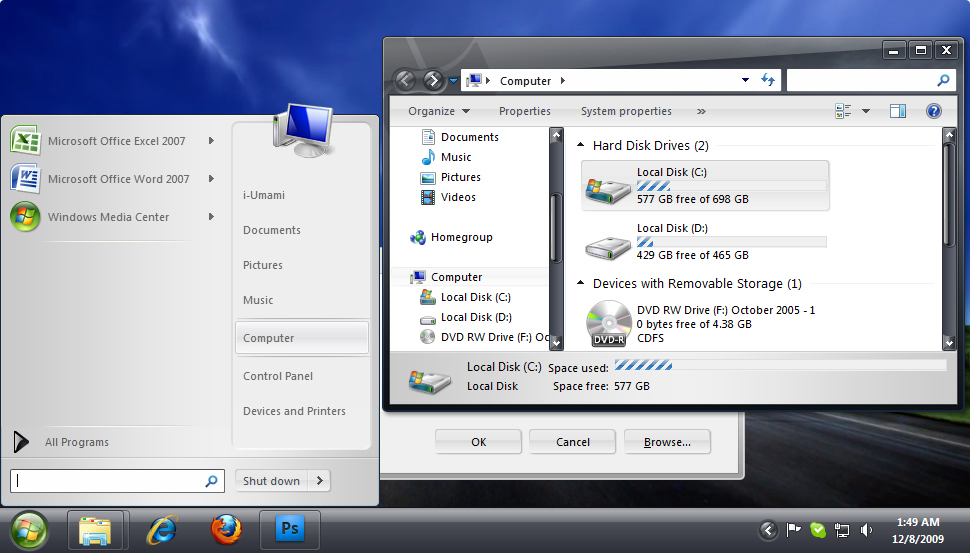Click the Space used bar in the details pane

click(780, 366)
